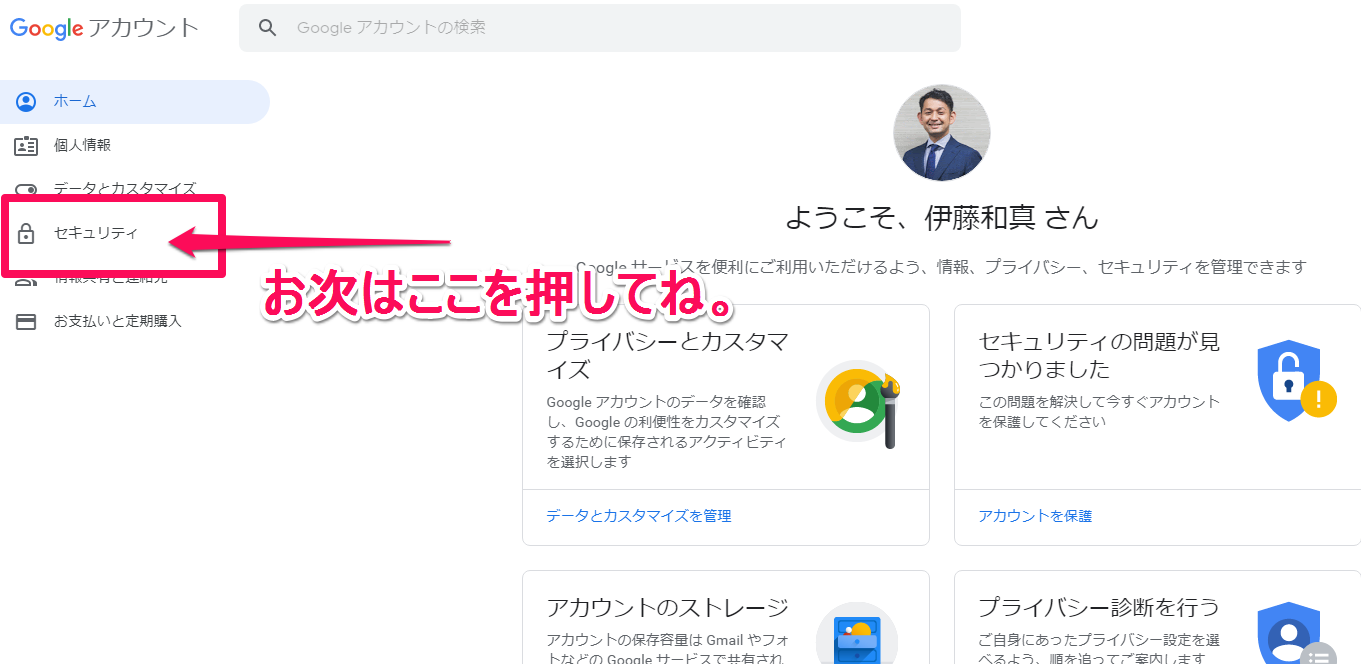Screen dimensions: 1361x664
Task: Open the セキュリティの問題が見つかりました card title
Action: click(x=1099, y=355)
